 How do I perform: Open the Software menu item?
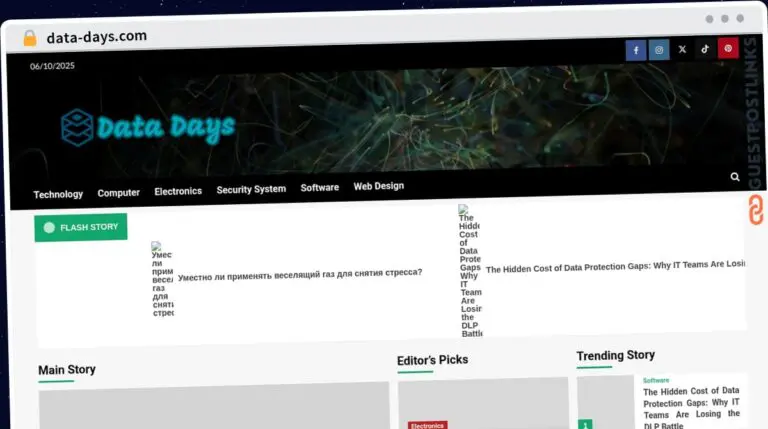tap(320, 188)
